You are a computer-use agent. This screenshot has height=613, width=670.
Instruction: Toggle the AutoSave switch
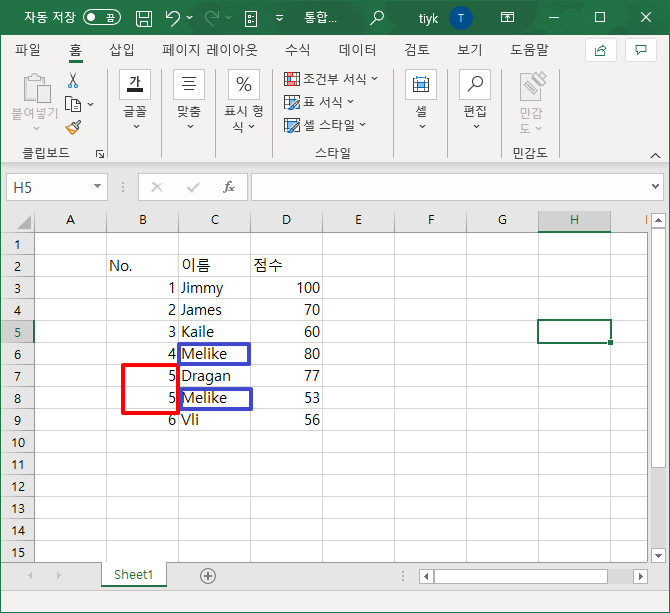click(102, 18)
